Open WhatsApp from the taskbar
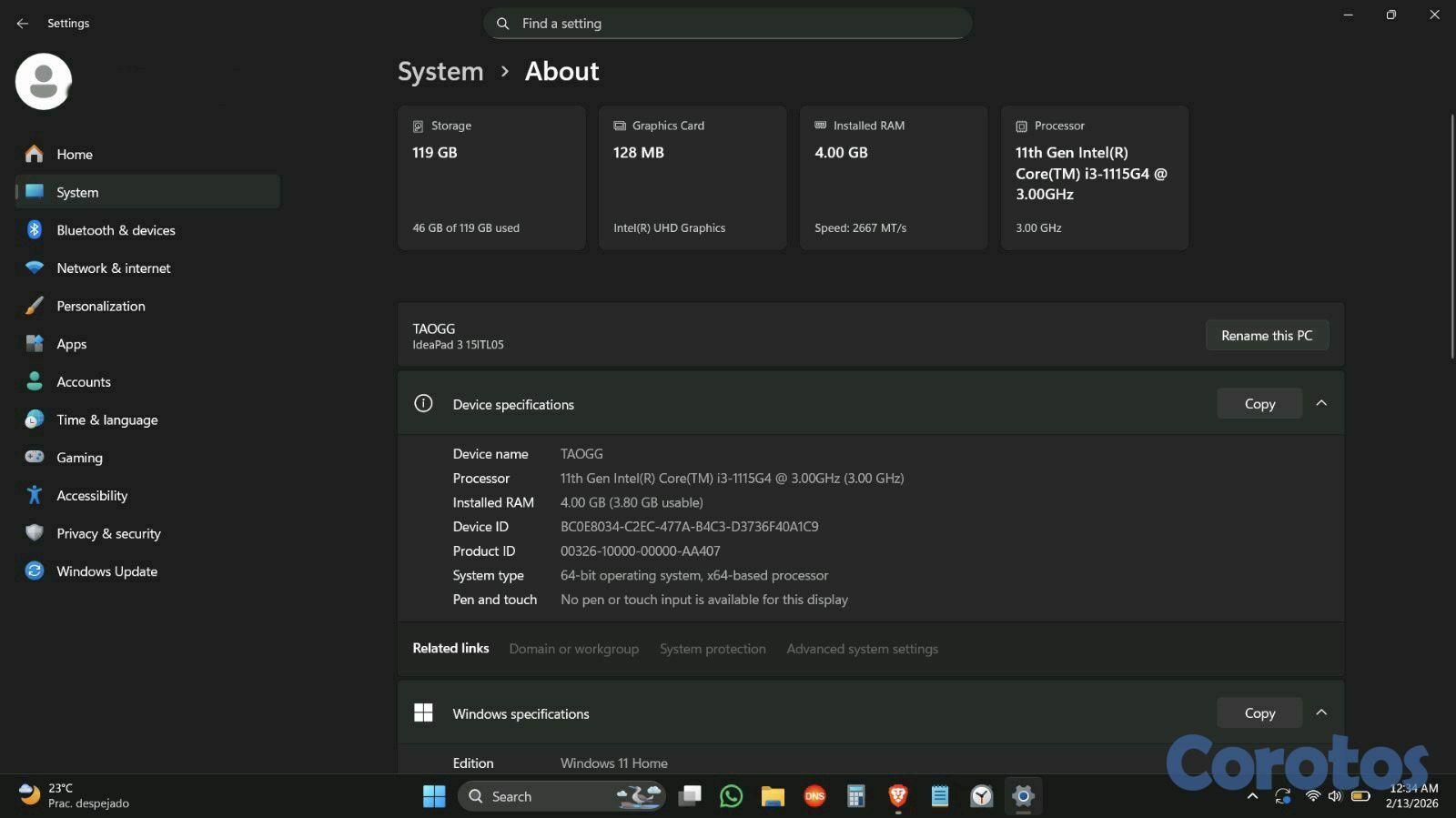1456x818 pixels. click(x=731, y=796)
